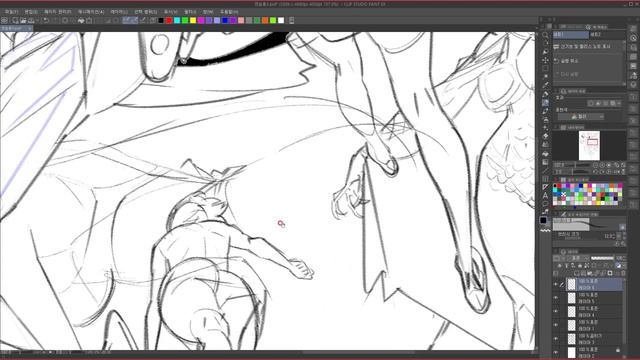Select the Move layer tool
The width and height of the screenshot is (640, 360).
545,60
